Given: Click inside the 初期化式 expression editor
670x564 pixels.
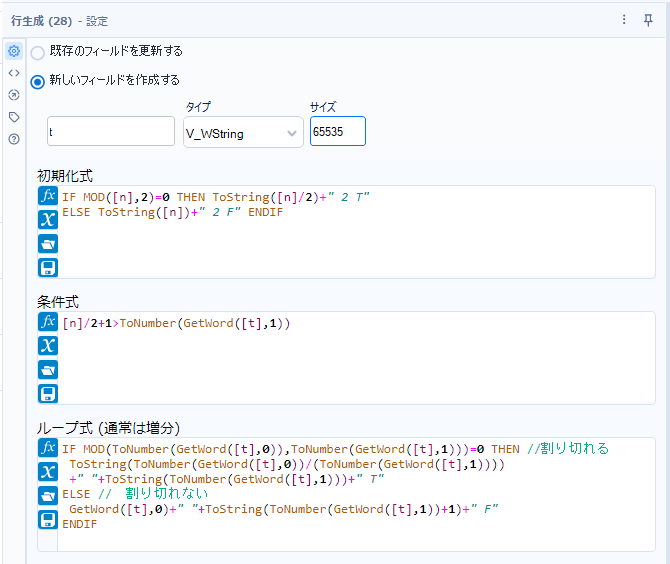Looking at the screenshot, I should tap(350, 240).
